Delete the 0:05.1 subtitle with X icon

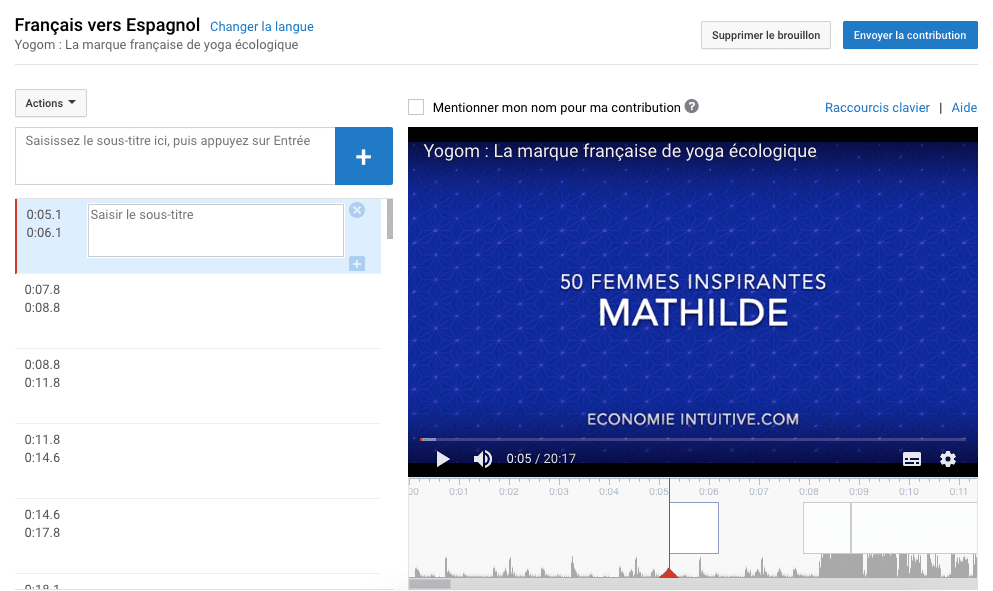click(x=357, y=210)
